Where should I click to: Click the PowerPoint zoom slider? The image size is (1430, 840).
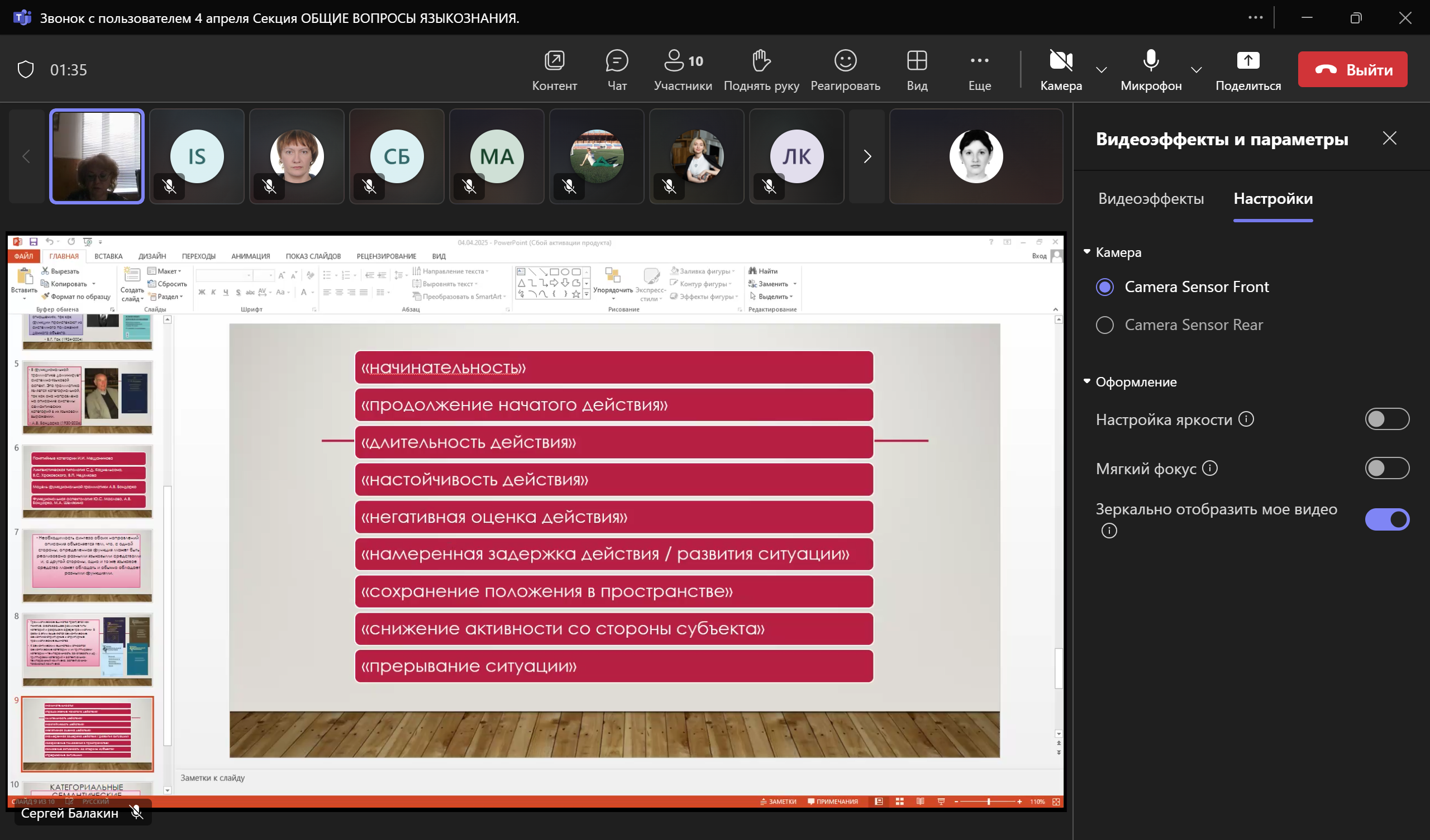click(988, 802)
